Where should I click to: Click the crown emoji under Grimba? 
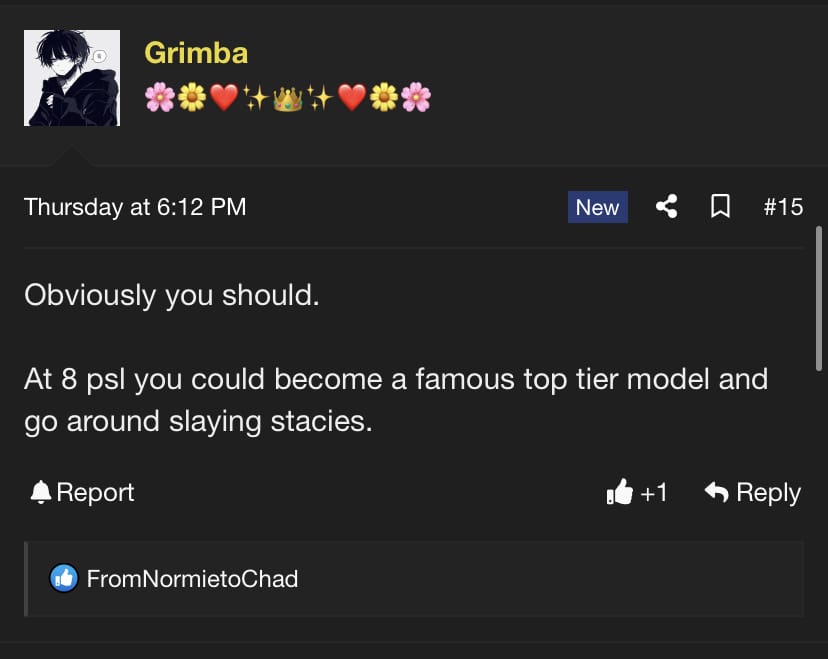click(288, 98)
